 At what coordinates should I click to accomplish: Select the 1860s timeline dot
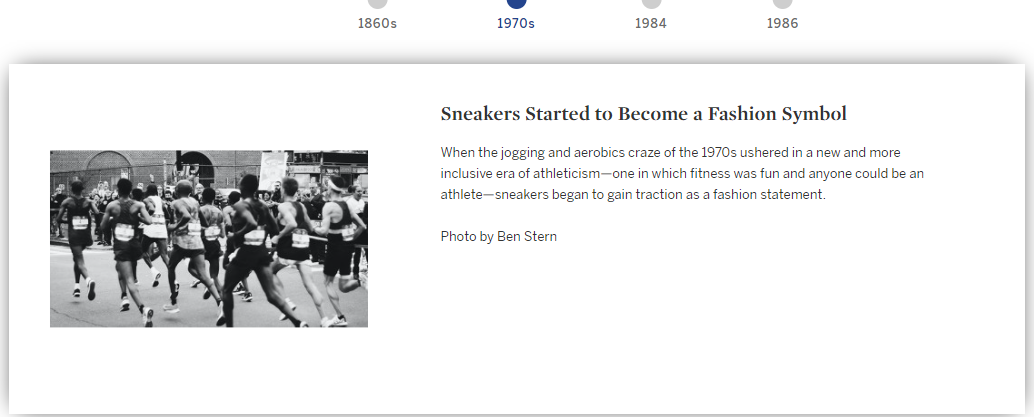[x=377, y=3]
